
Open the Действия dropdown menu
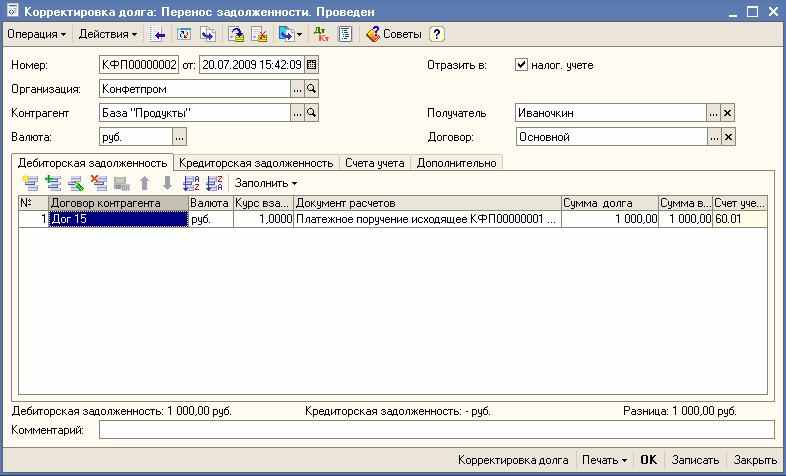pos(108,35)
